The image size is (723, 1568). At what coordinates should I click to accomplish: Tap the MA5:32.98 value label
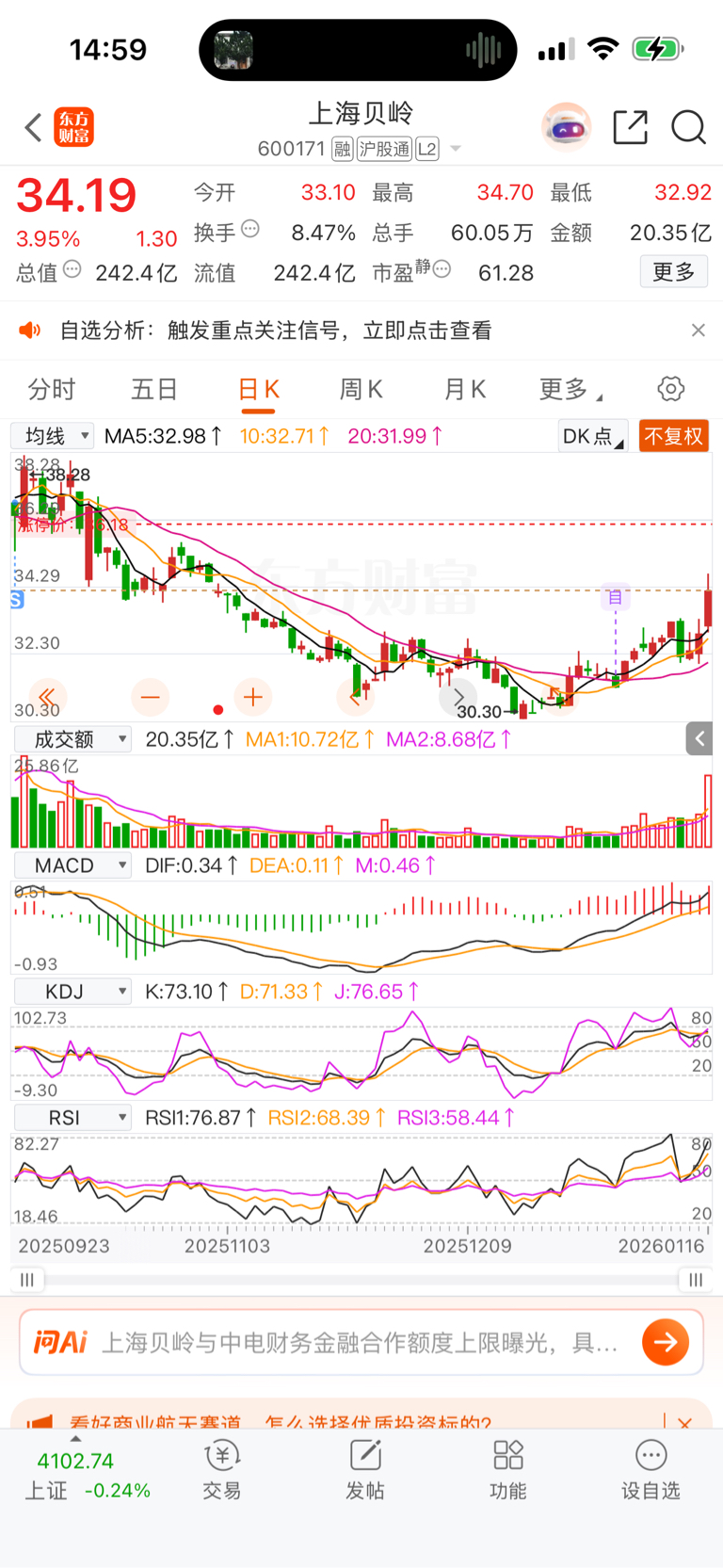tap(164, 436)
